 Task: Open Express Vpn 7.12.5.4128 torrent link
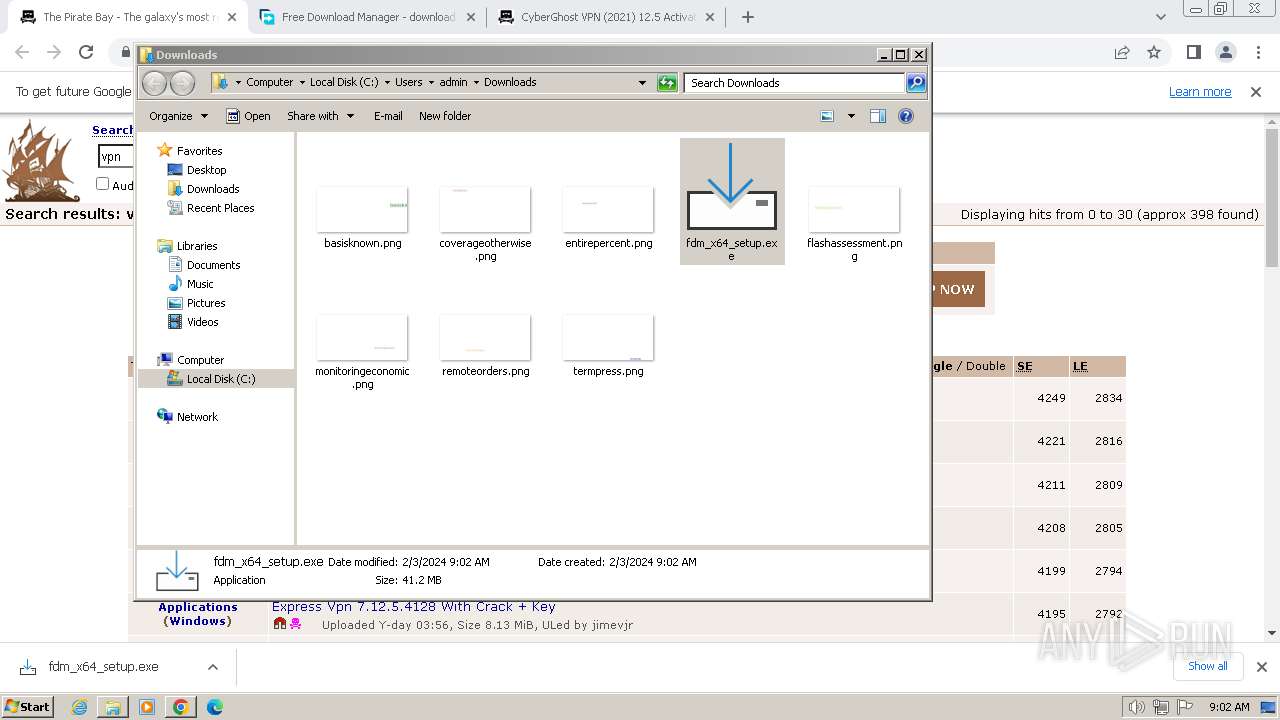pos(414,607)
